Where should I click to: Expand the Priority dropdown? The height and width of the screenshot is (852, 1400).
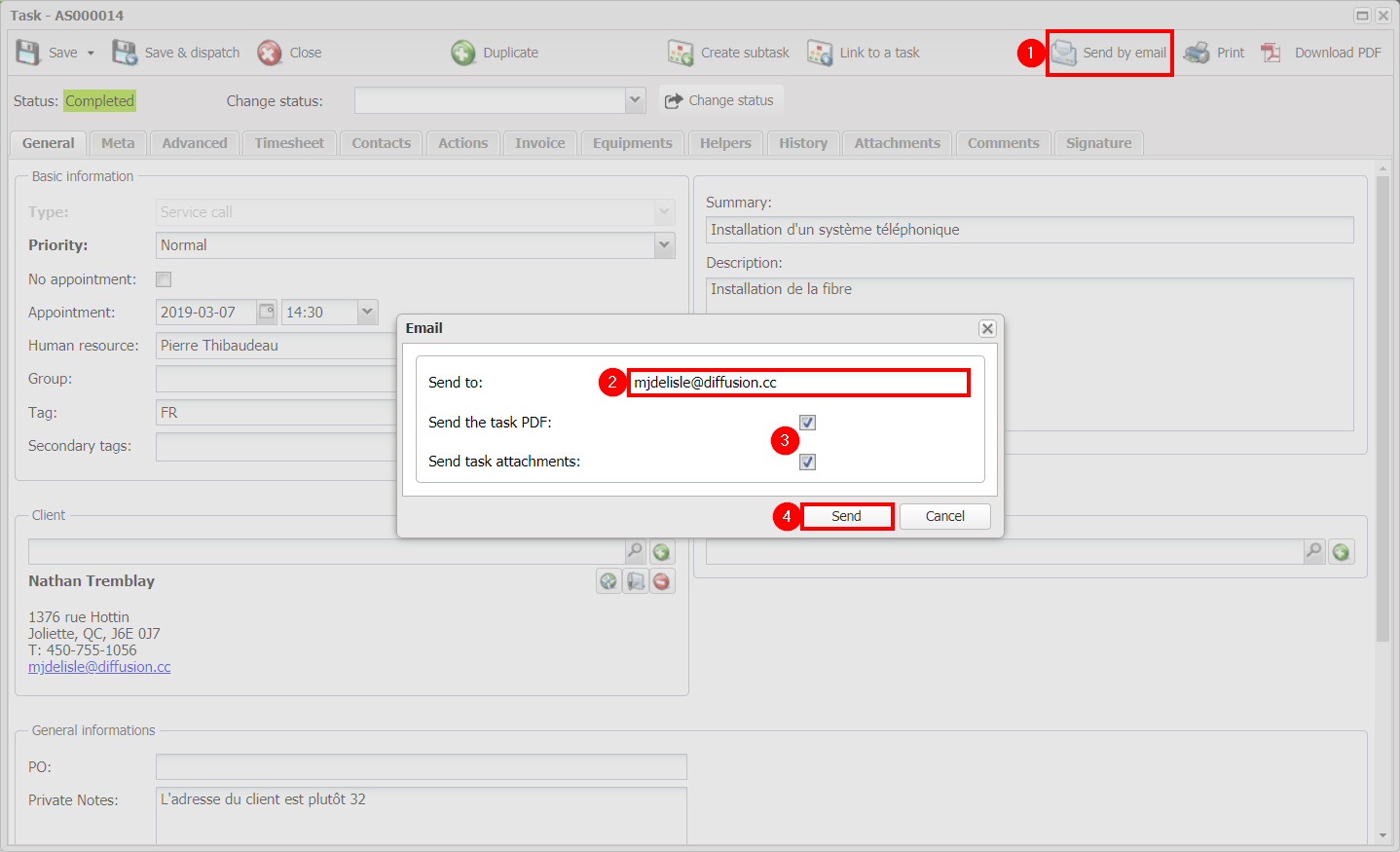(665, 245)
